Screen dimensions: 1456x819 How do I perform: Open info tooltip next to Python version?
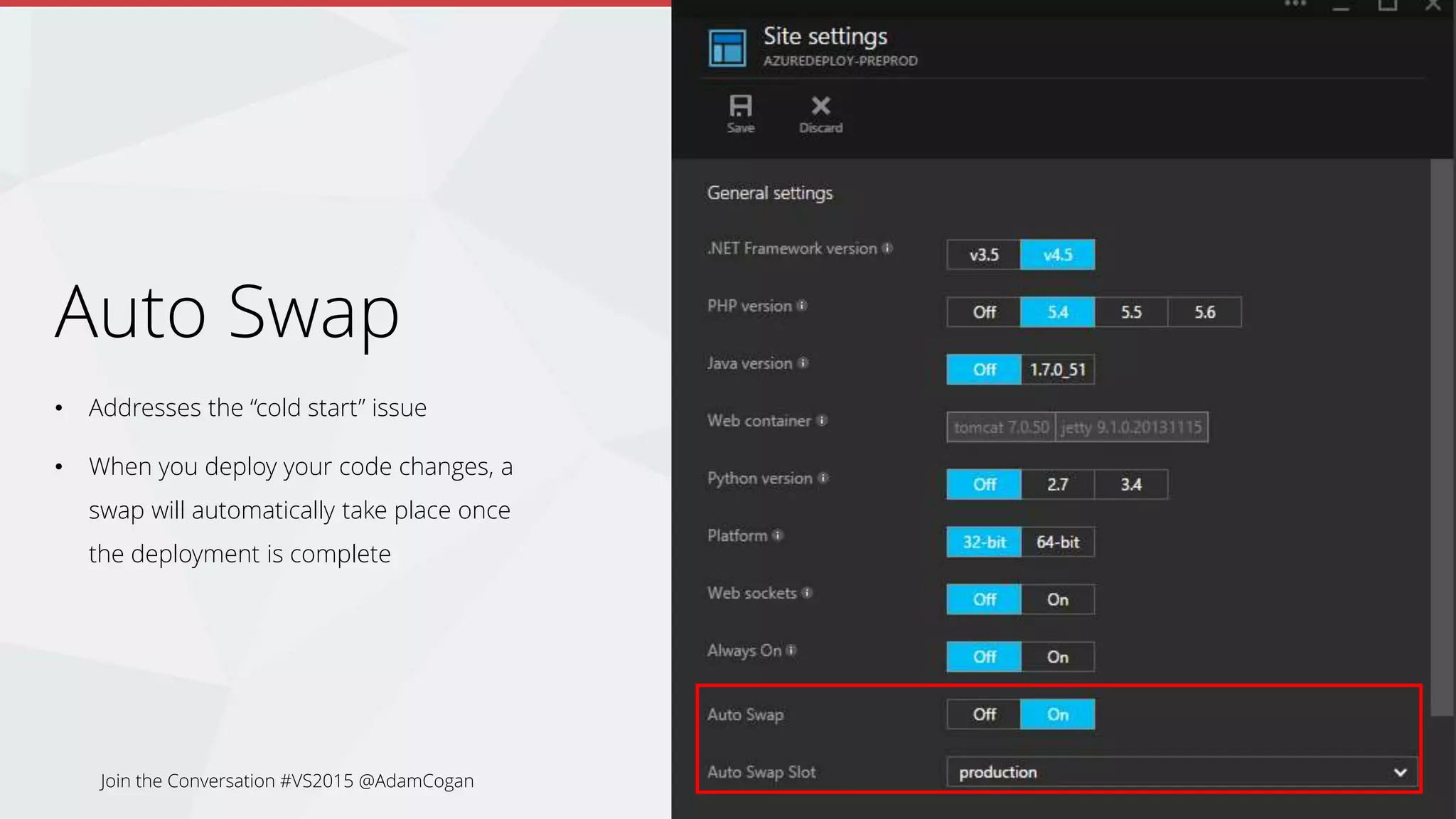(823, 478)
